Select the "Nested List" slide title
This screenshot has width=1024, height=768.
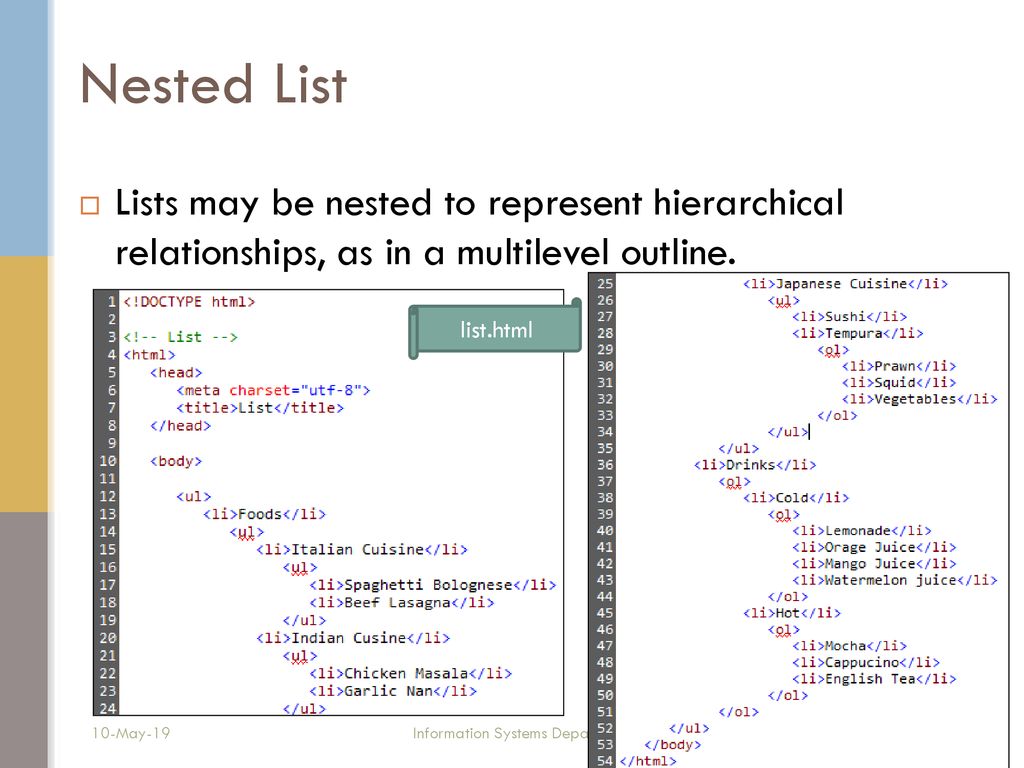pyautogui.click(x=214, y=85)
